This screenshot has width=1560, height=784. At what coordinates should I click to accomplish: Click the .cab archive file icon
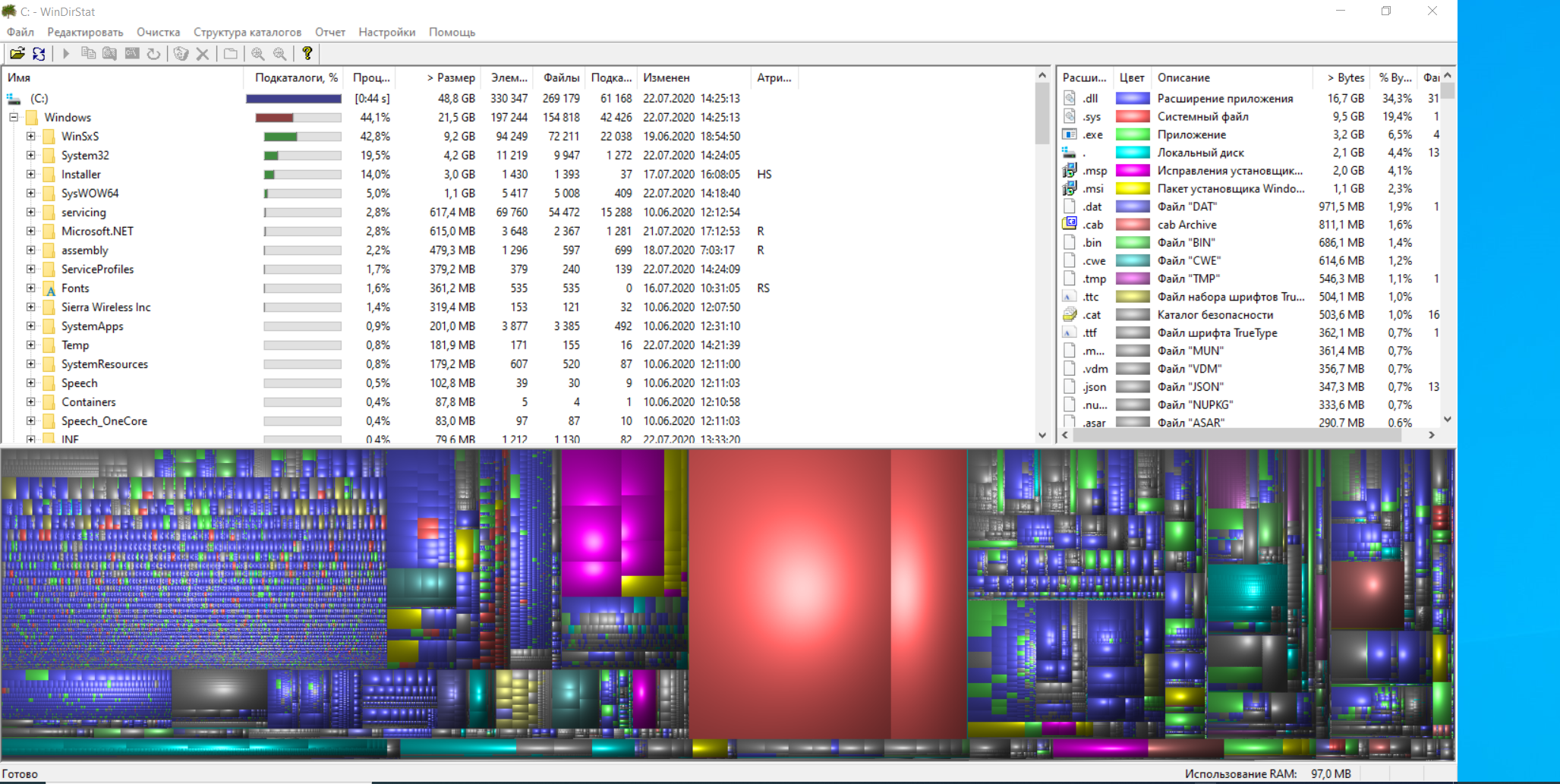pos(1070,224)
